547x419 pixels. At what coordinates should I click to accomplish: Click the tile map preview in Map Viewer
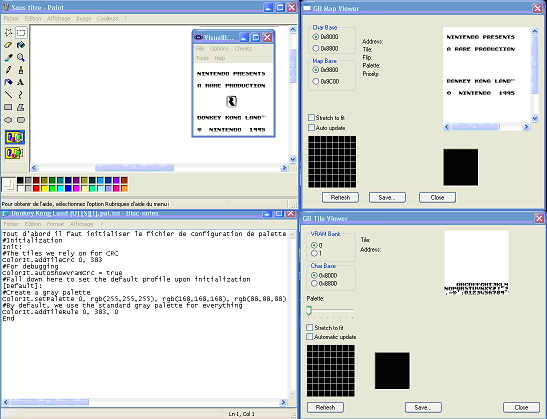pyautogui.click(x=487, y=75)
